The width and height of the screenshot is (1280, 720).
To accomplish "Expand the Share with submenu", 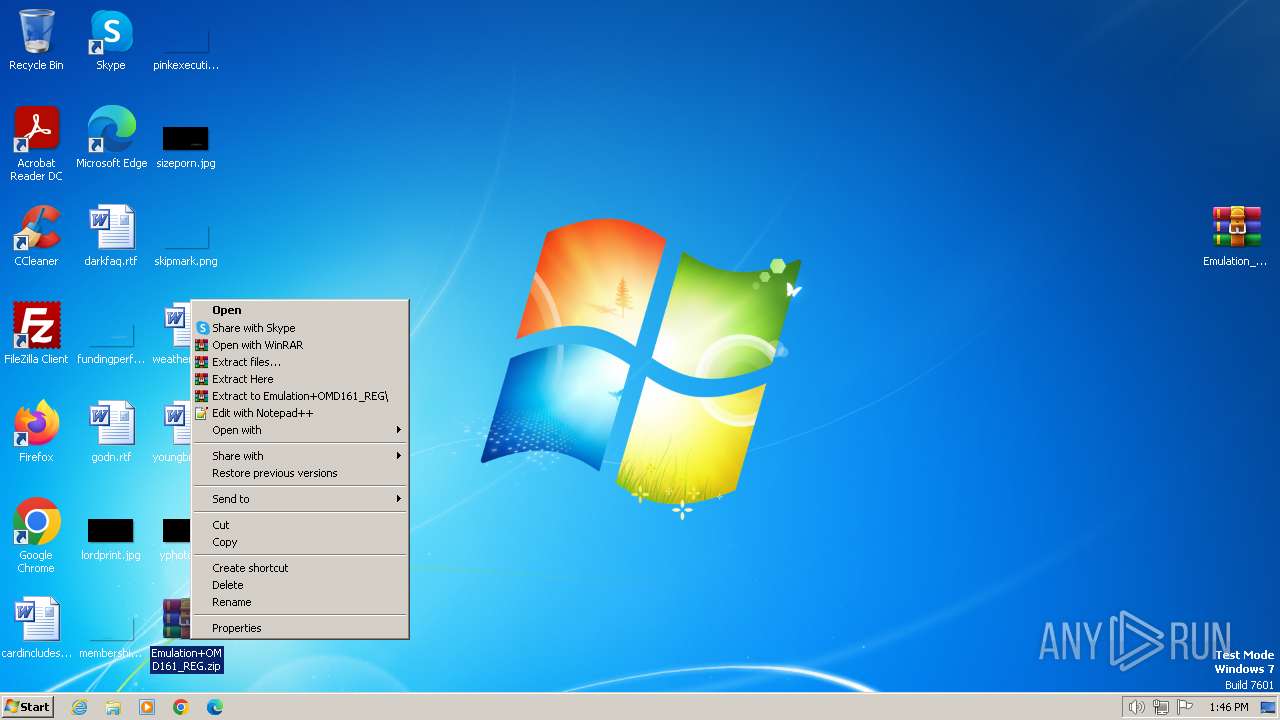I will tap(300, 456).
